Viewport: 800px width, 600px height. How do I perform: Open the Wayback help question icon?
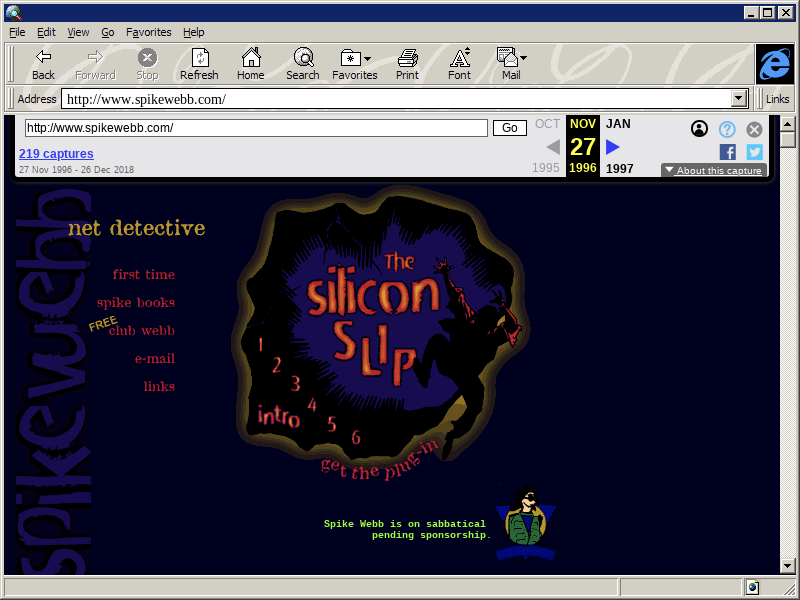[x=727, y=129]
